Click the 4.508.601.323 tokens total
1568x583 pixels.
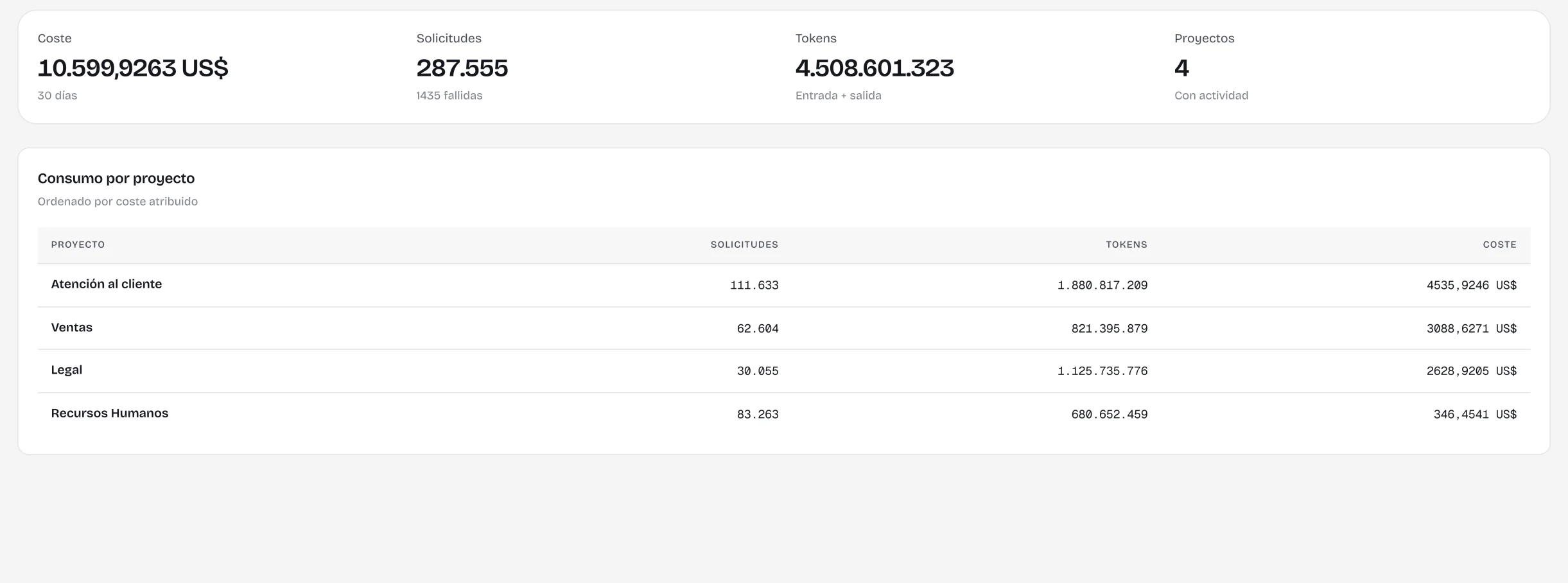point(875,68)
